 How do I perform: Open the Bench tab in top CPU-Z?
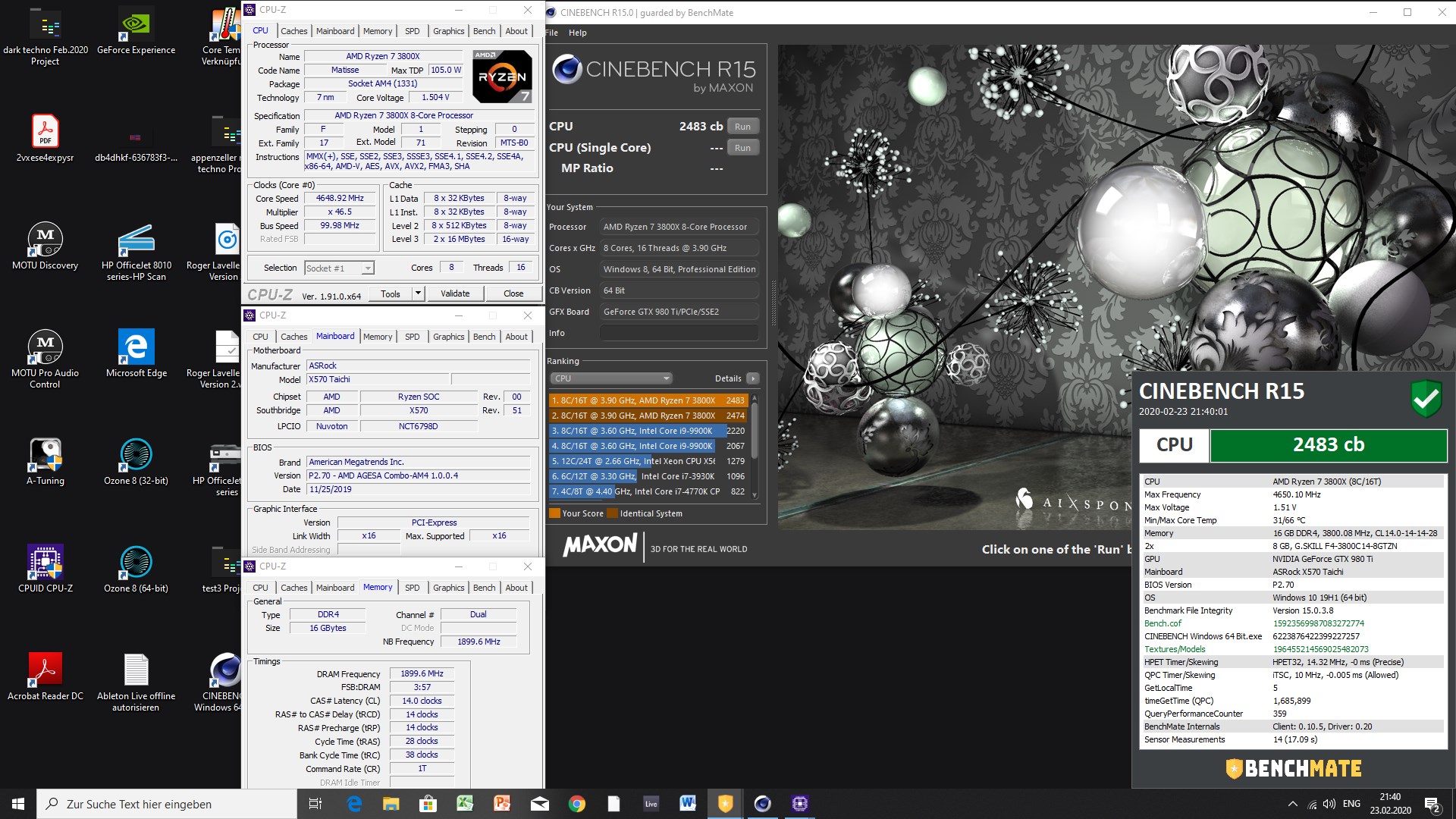[484, 31]
